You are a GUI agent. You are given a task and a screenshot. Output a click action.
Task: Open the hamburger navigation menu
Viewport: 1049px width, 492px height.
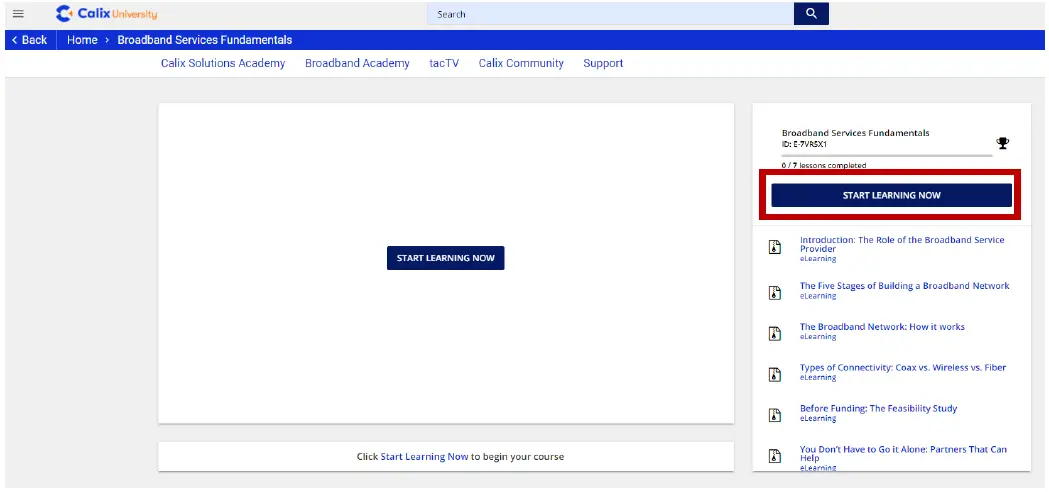click(18, 14)
